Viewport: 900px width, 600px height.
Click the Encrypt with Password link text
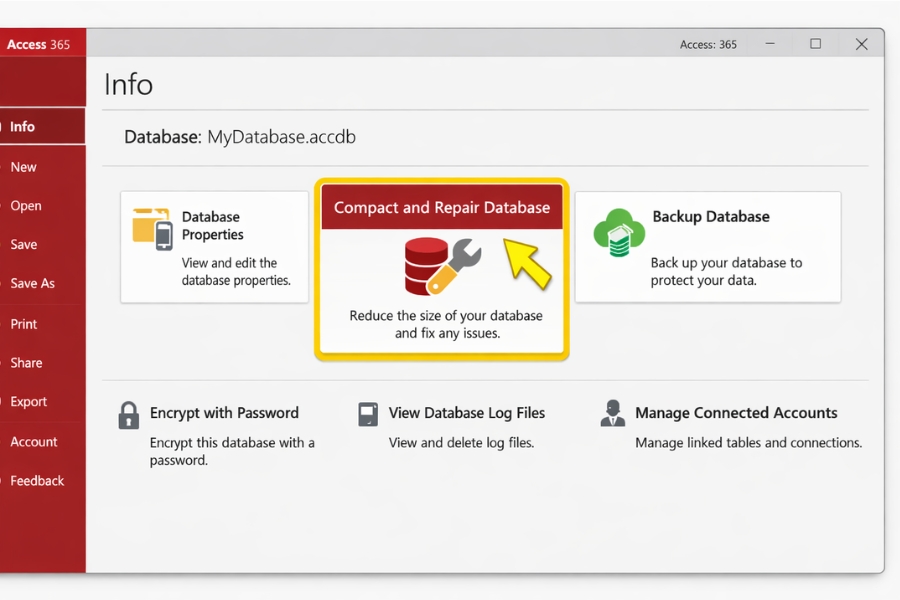224,413
